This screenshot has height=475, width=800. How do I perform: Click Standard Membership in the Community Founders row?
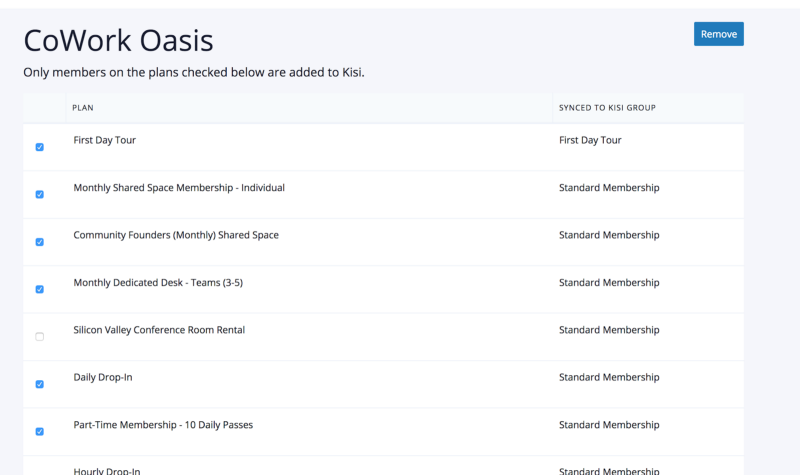coord(609,235)
